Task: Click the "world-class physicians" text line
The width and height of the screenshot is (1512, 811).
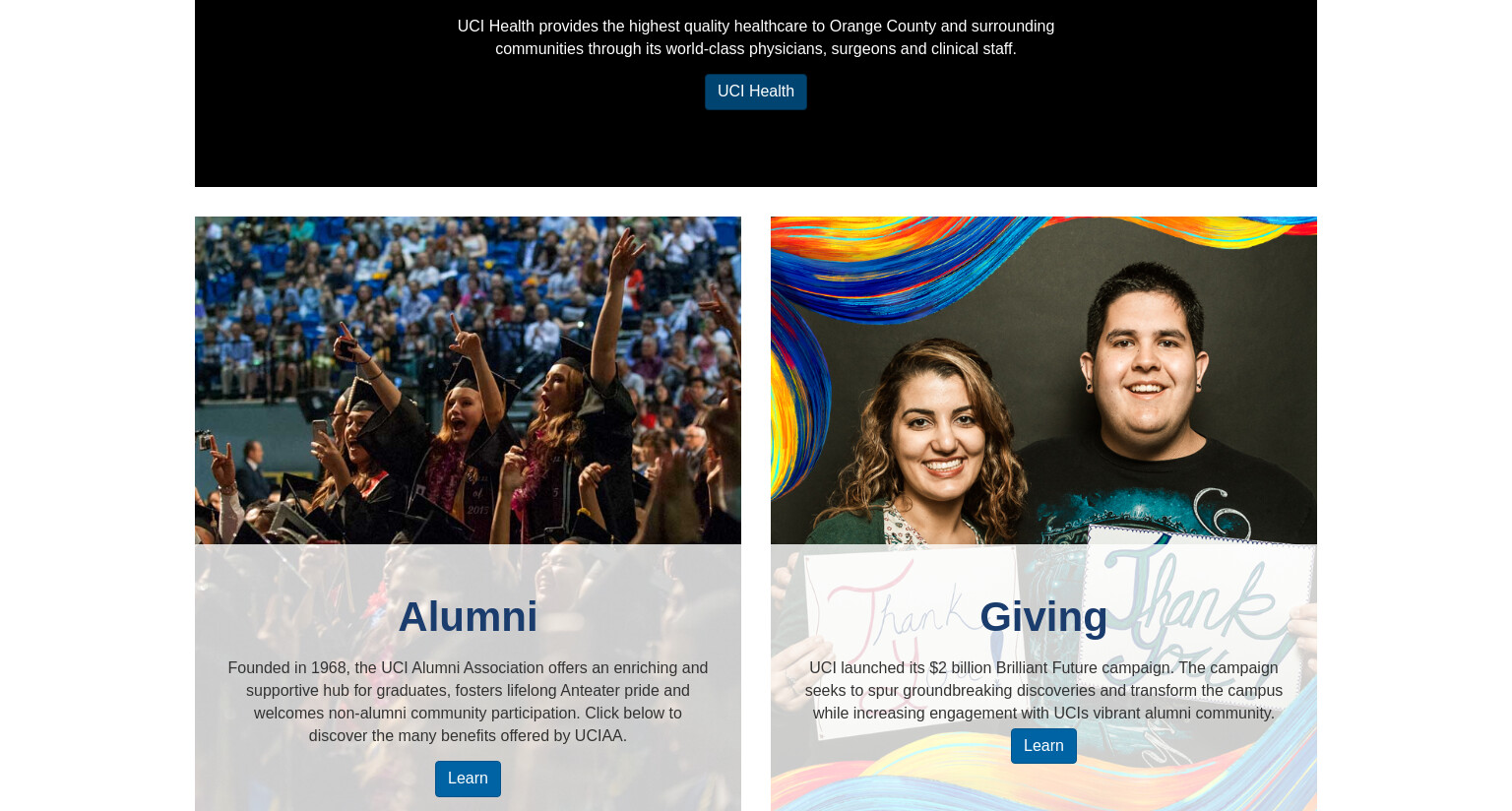Action: (755, 49)
